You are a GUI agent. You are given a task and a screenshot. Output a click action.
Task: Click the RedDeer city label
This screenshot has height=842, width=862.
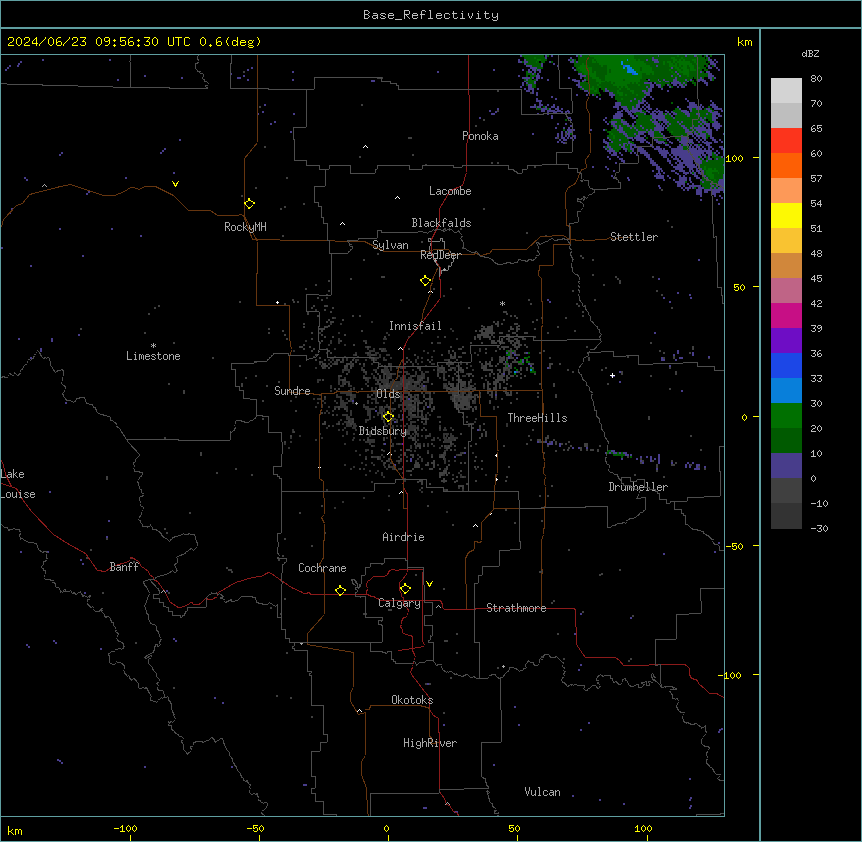440,255
